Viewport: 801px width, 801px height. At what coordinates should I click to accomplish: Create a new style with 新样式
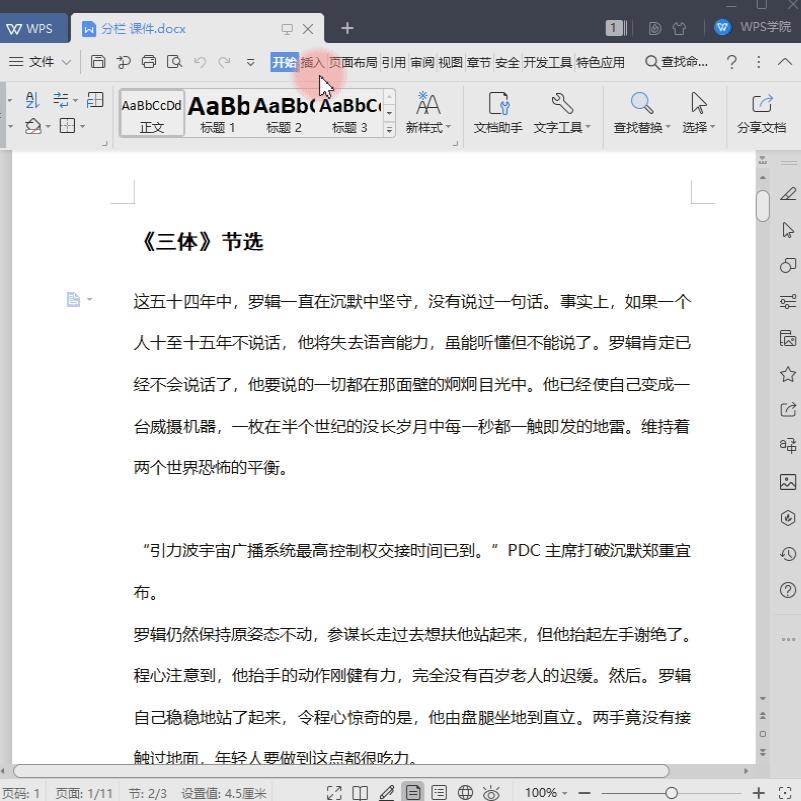pyautogui.click(x=427, y=110)
